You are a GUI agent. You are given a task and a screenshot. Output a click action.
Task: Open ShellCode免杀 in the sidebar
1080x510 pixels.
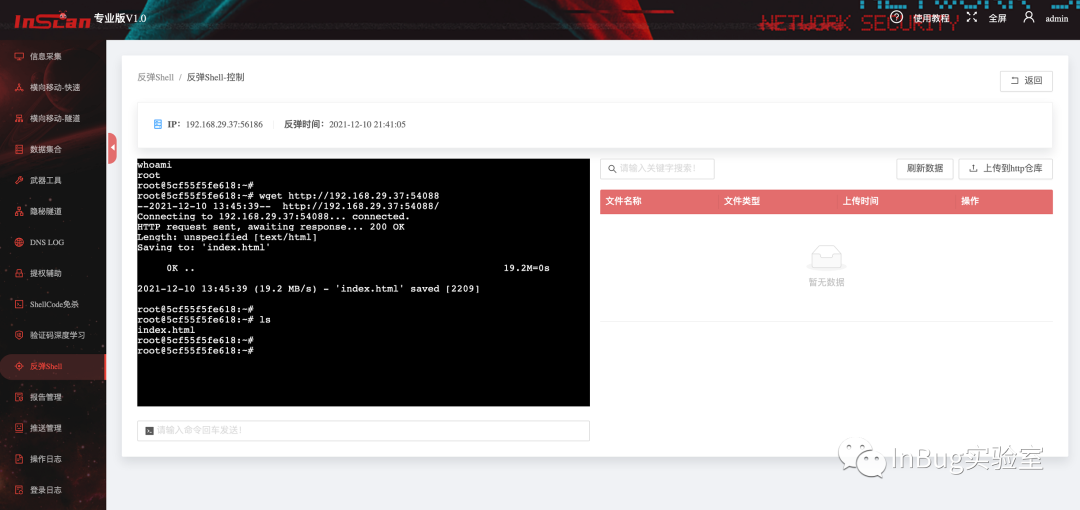click(52, 304)
